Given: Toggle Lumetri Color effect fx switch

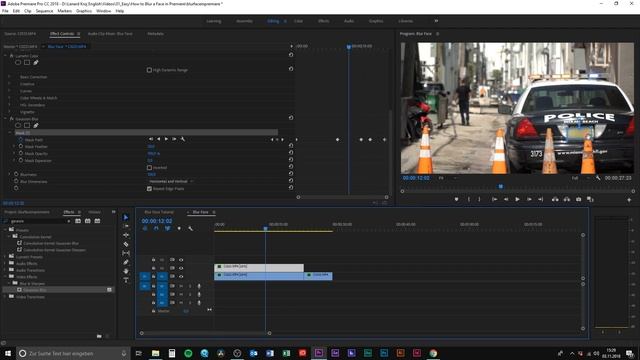Looking at the screenshot, I should pyautogui.click(x=11, y=56).
